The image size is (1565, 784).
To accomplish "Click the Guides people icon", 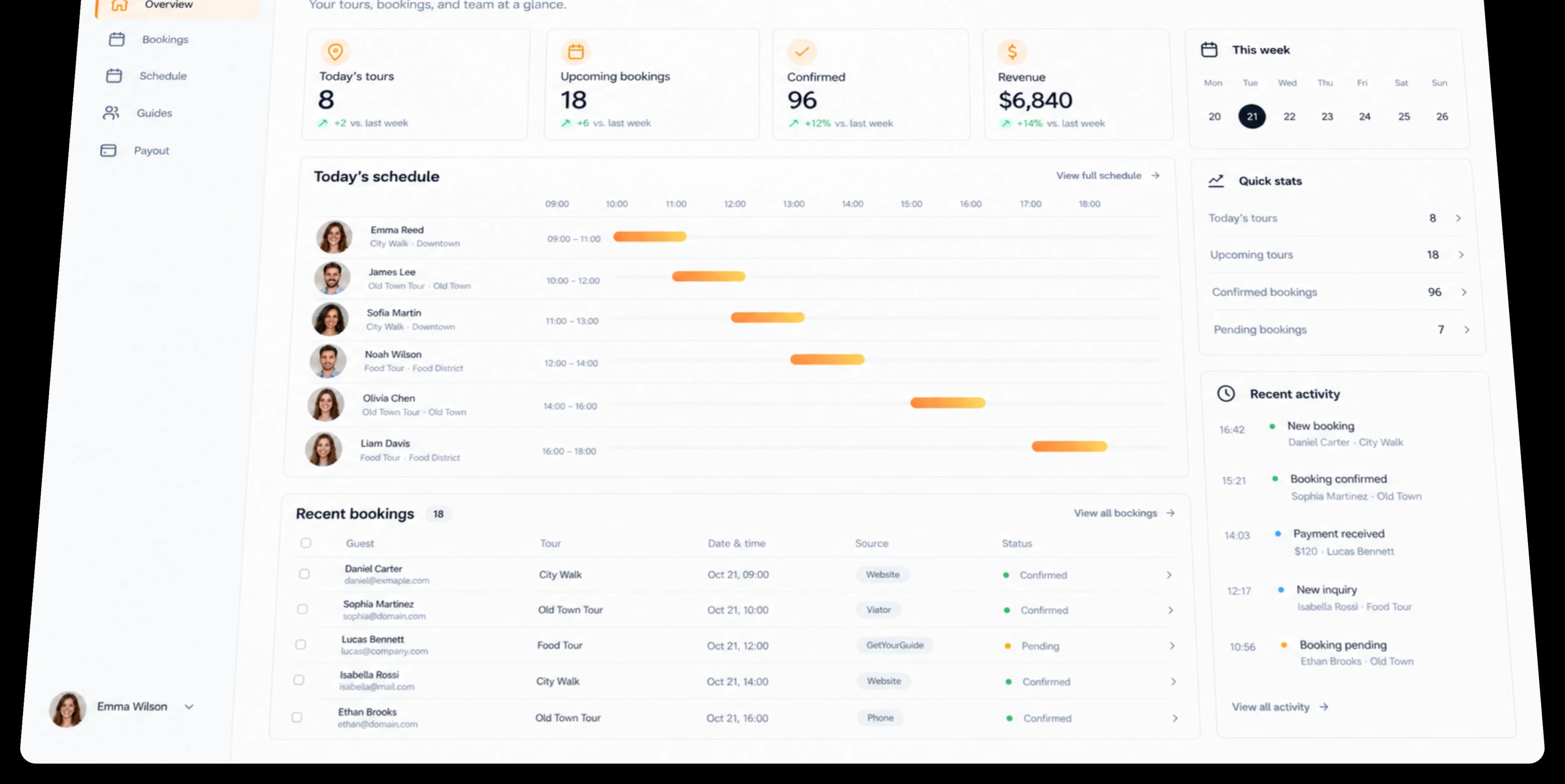I will pos(110,113).
